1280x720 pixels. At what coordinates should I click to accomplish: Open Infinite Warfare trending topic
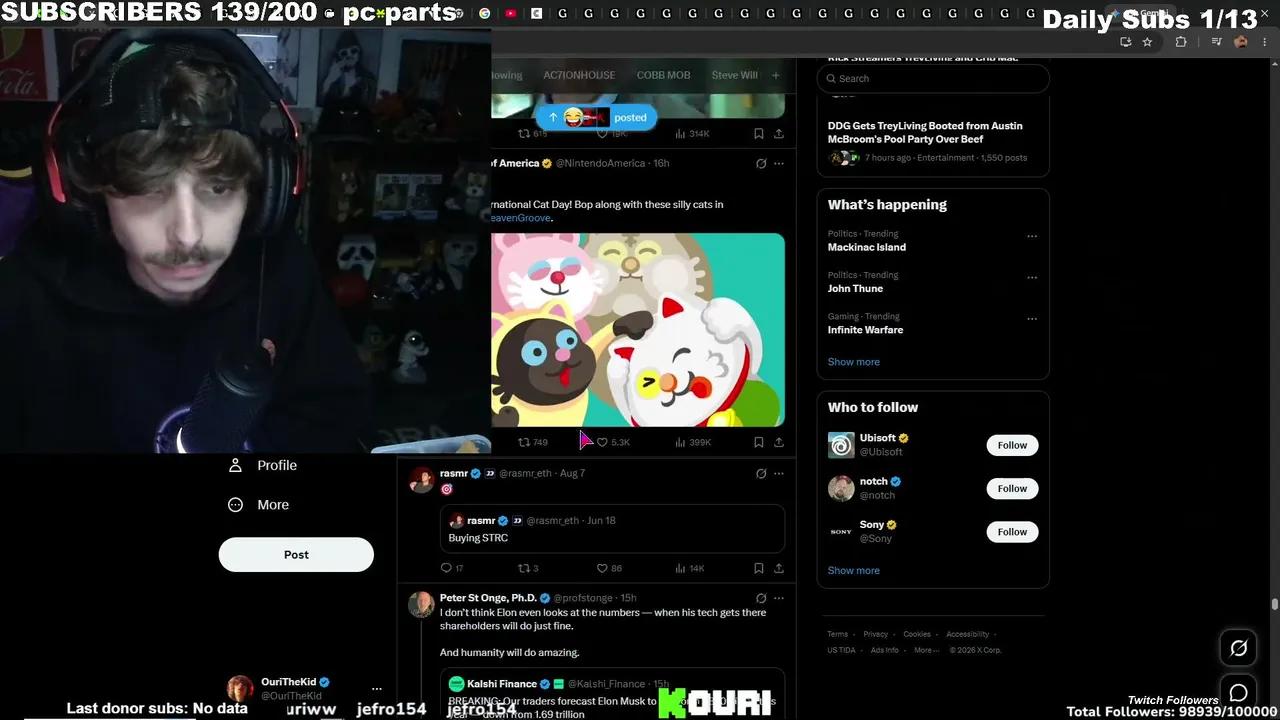(x=865, y=329)
